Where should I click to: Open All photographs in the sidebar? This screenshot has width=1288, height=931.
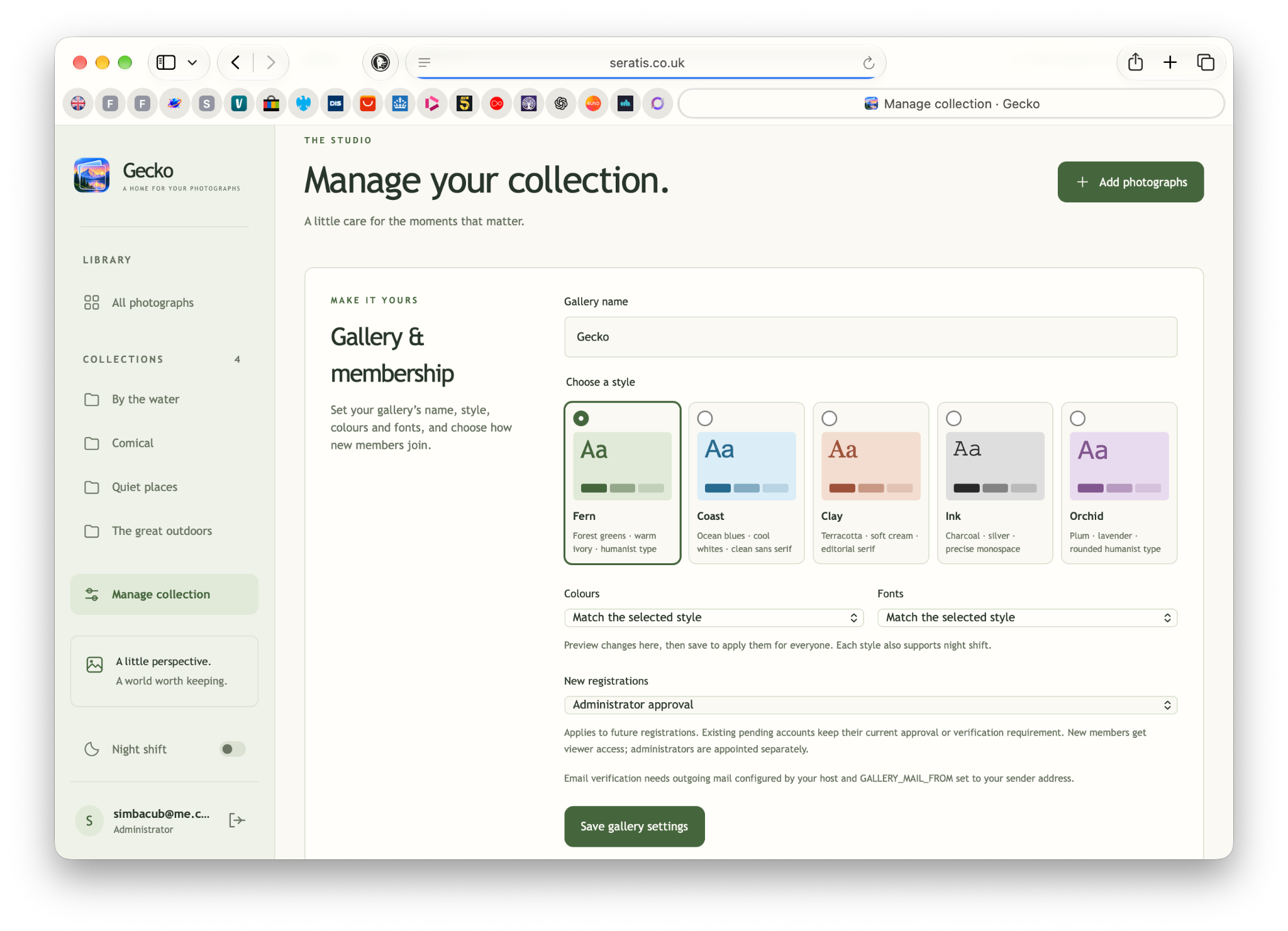pos(164,302)
